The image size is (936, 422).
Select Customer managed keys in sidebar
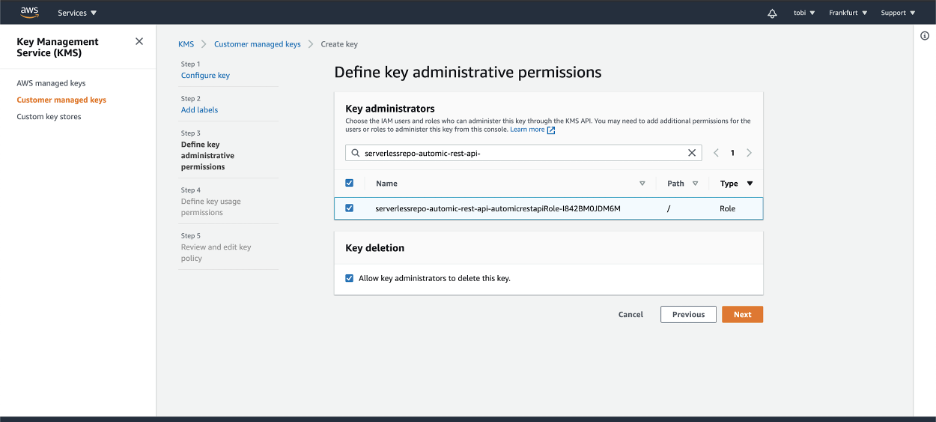coord(61,100)
